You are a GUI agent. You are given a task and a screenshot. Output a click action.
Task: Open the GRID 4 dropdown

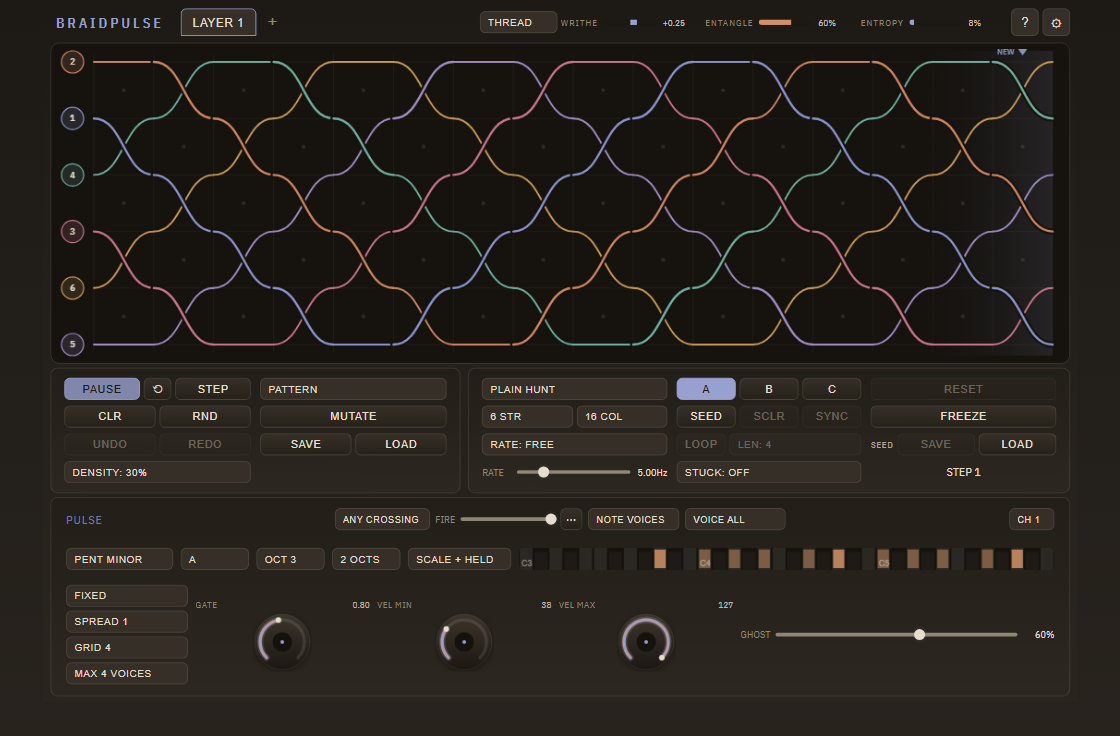click(x=126, y=647)
